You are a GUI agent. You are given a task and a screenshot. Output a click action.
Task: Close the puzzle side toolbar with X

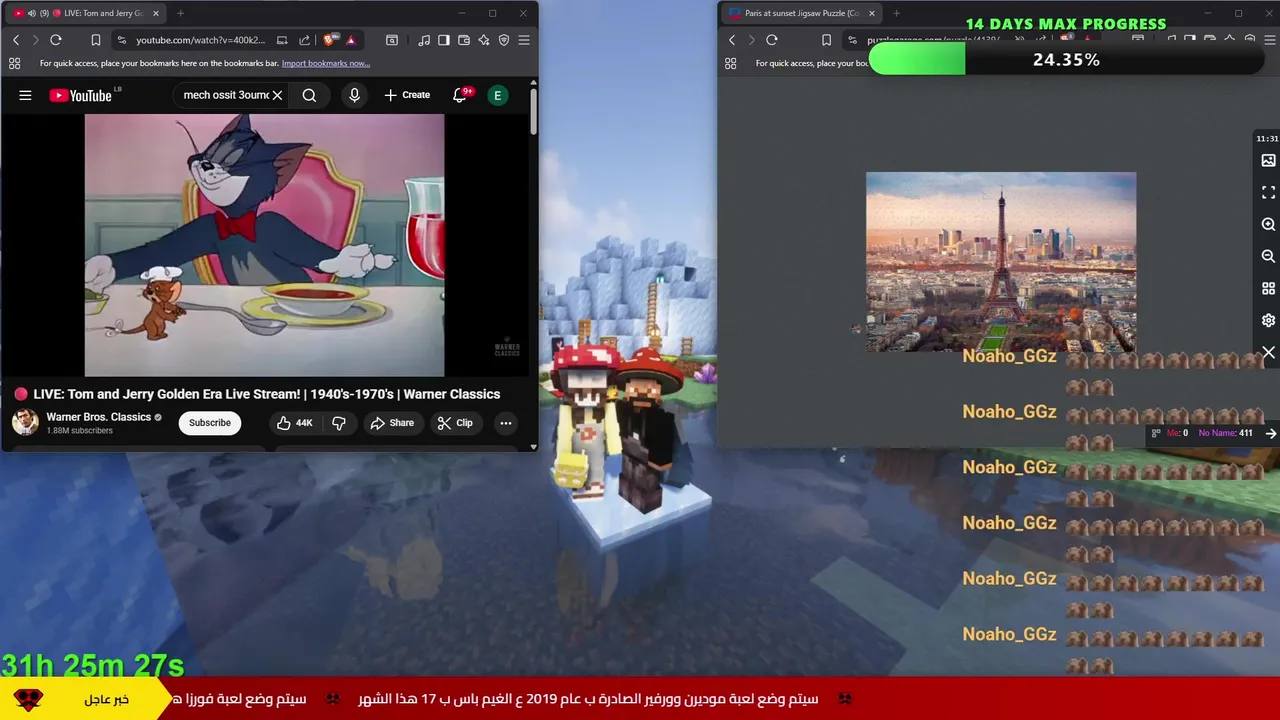pyautogui.click(x=1268, y=352)
